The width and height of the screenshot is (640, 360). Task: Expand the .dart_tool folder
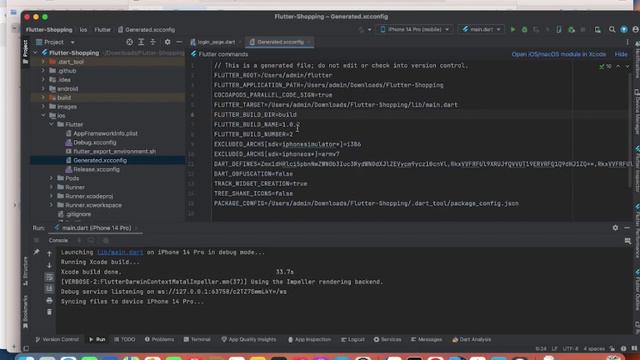[x=43, y=62]
